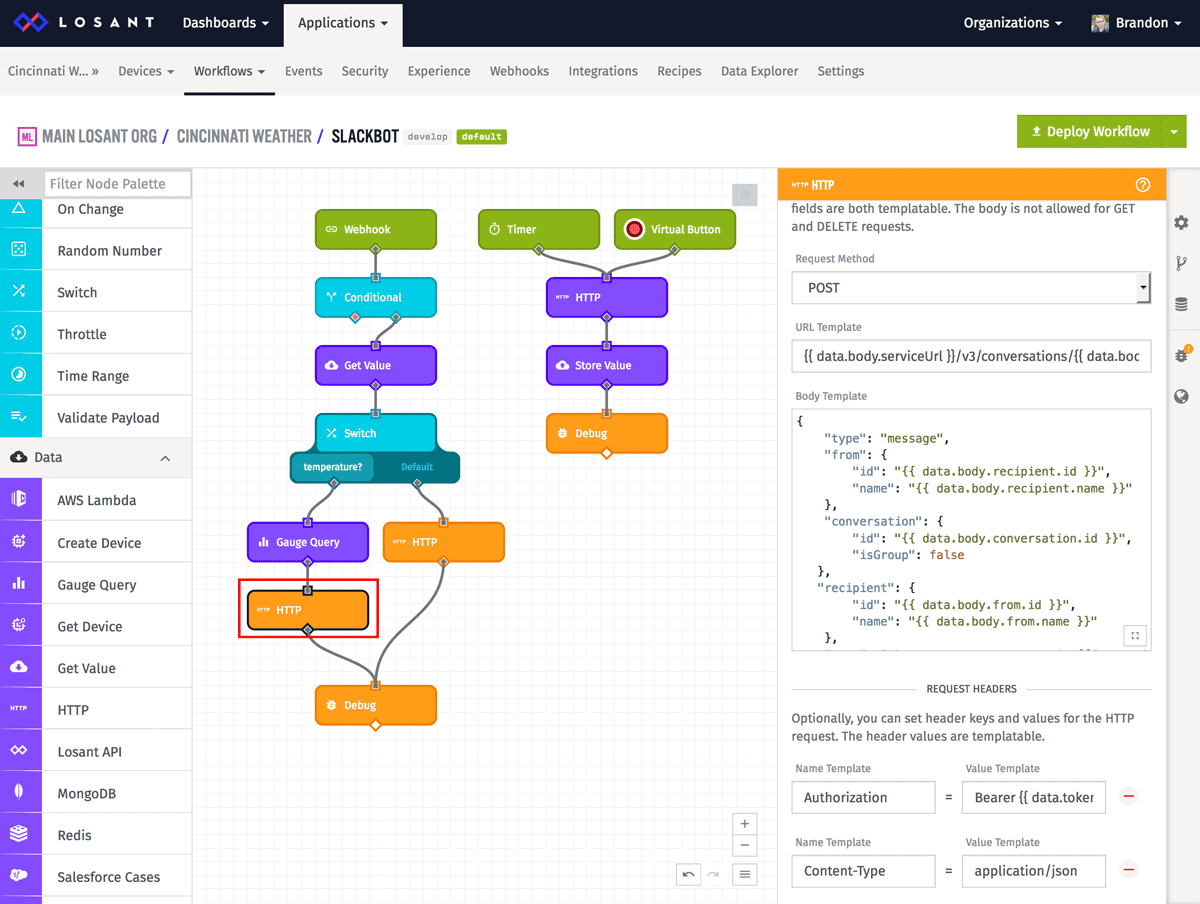Select the Webhook node on canvas

(376, 229)
